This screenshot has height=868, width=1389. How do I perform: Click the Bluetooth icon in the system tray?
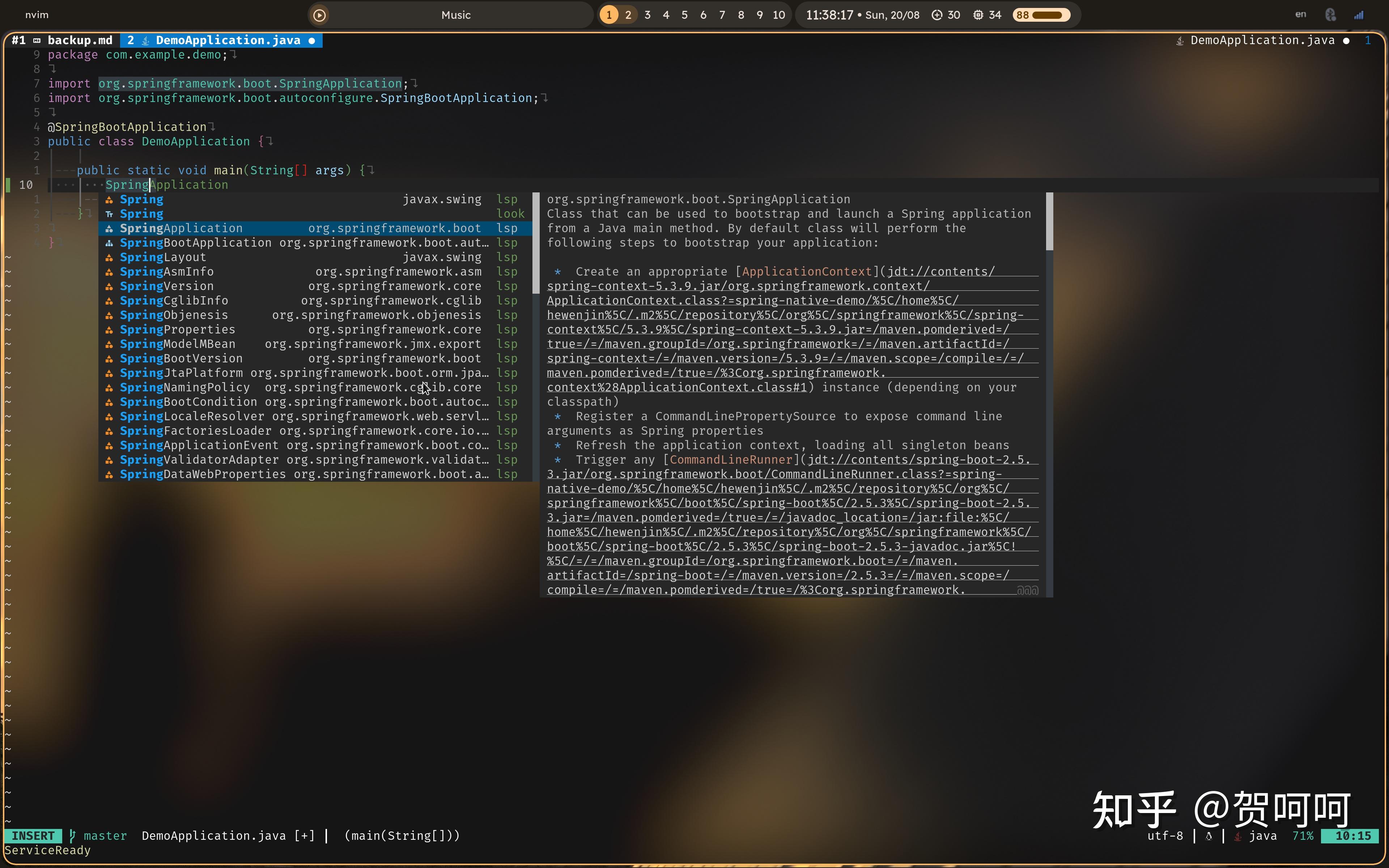(x=1330, y=14)
